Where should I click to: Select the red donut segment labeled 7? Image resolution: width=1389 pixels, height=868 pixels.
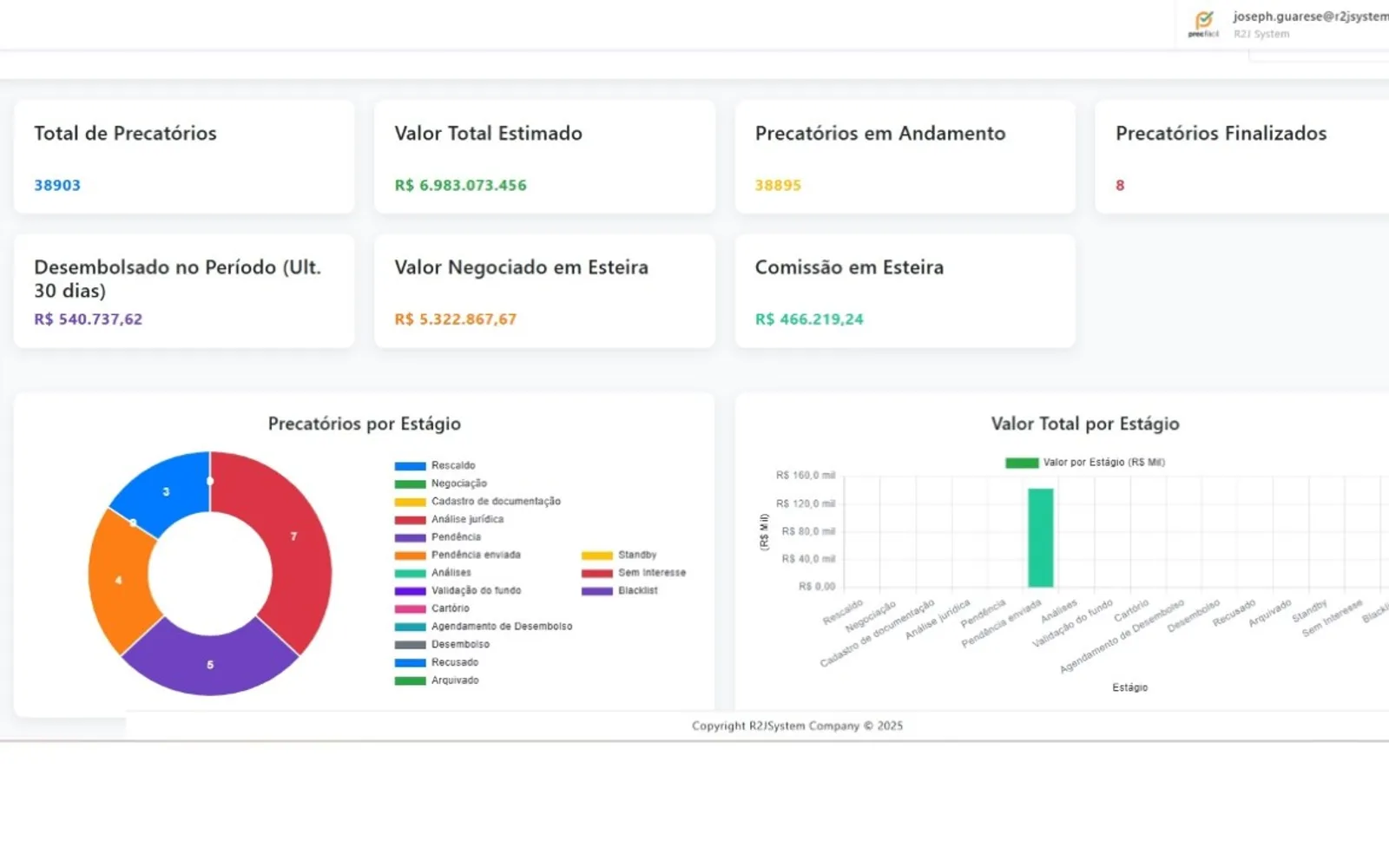pos(295,538)
